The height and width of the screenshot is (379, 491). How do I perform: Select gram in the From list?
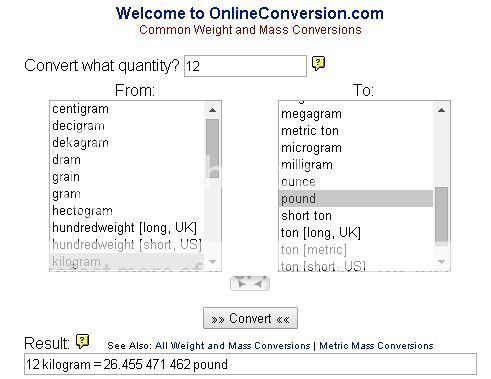point(127,194)
